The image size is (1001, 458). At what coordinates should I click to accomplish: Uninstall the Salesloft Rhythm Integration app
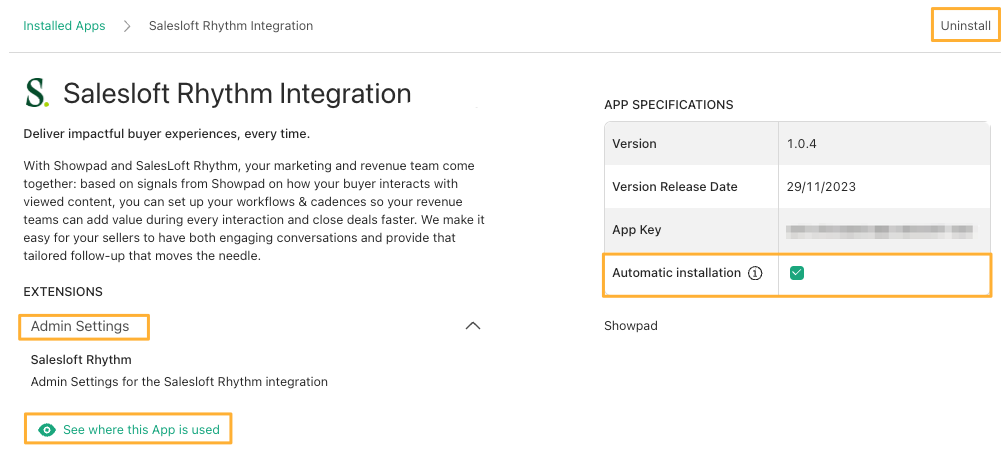tap(965, 26)
